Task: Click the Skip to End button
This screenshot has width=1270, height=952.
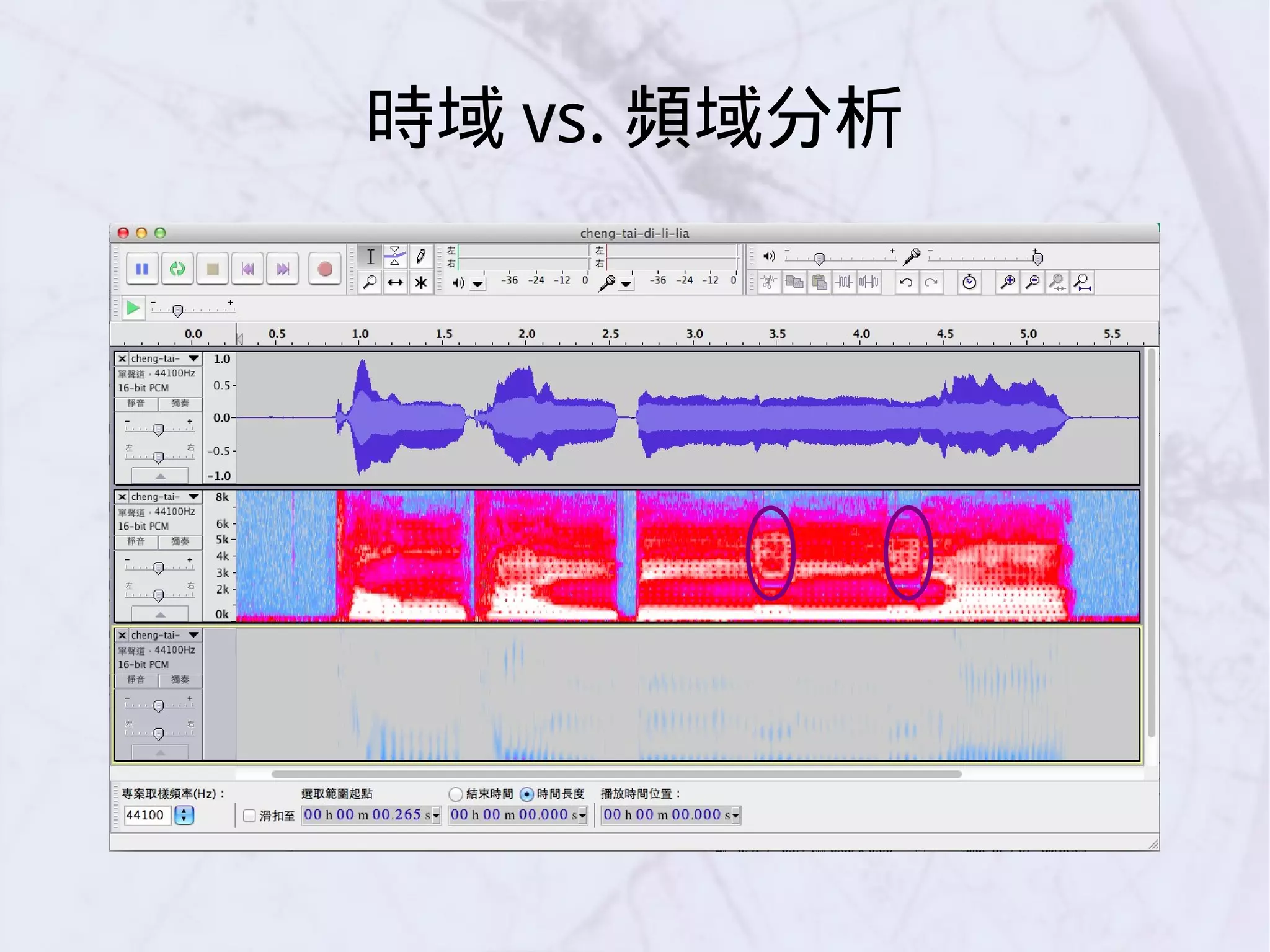Action: pos(283,269)
